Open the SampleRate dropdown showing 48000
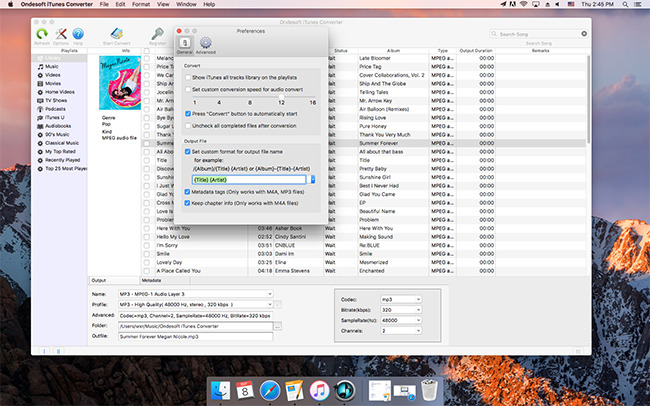 point(401,320)
